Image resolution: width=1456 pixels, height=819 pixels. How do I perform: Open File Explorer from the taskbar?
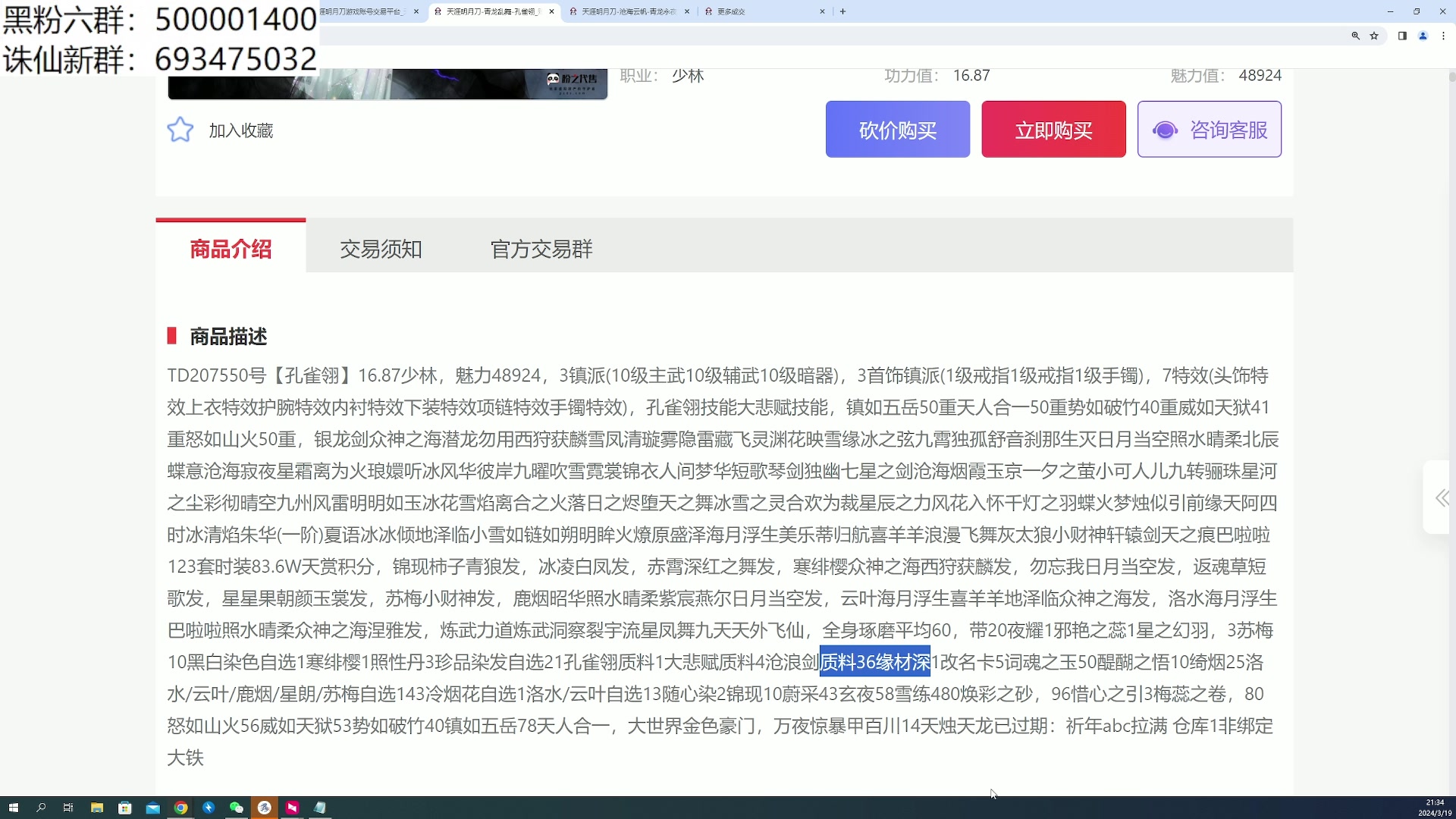97,808
